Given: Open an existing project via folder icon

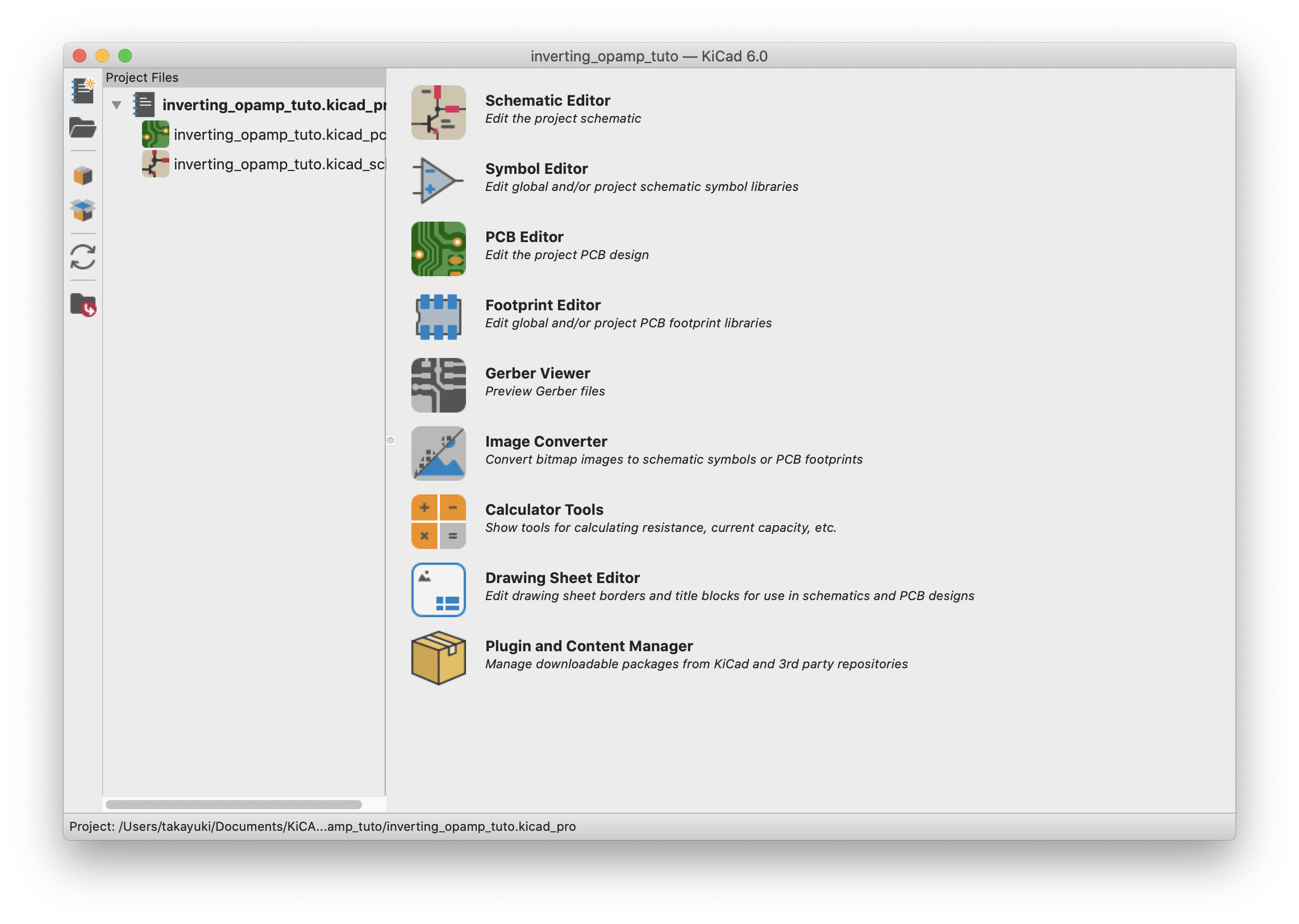Looking at the screenshot, I should click(x=83, y=128).
